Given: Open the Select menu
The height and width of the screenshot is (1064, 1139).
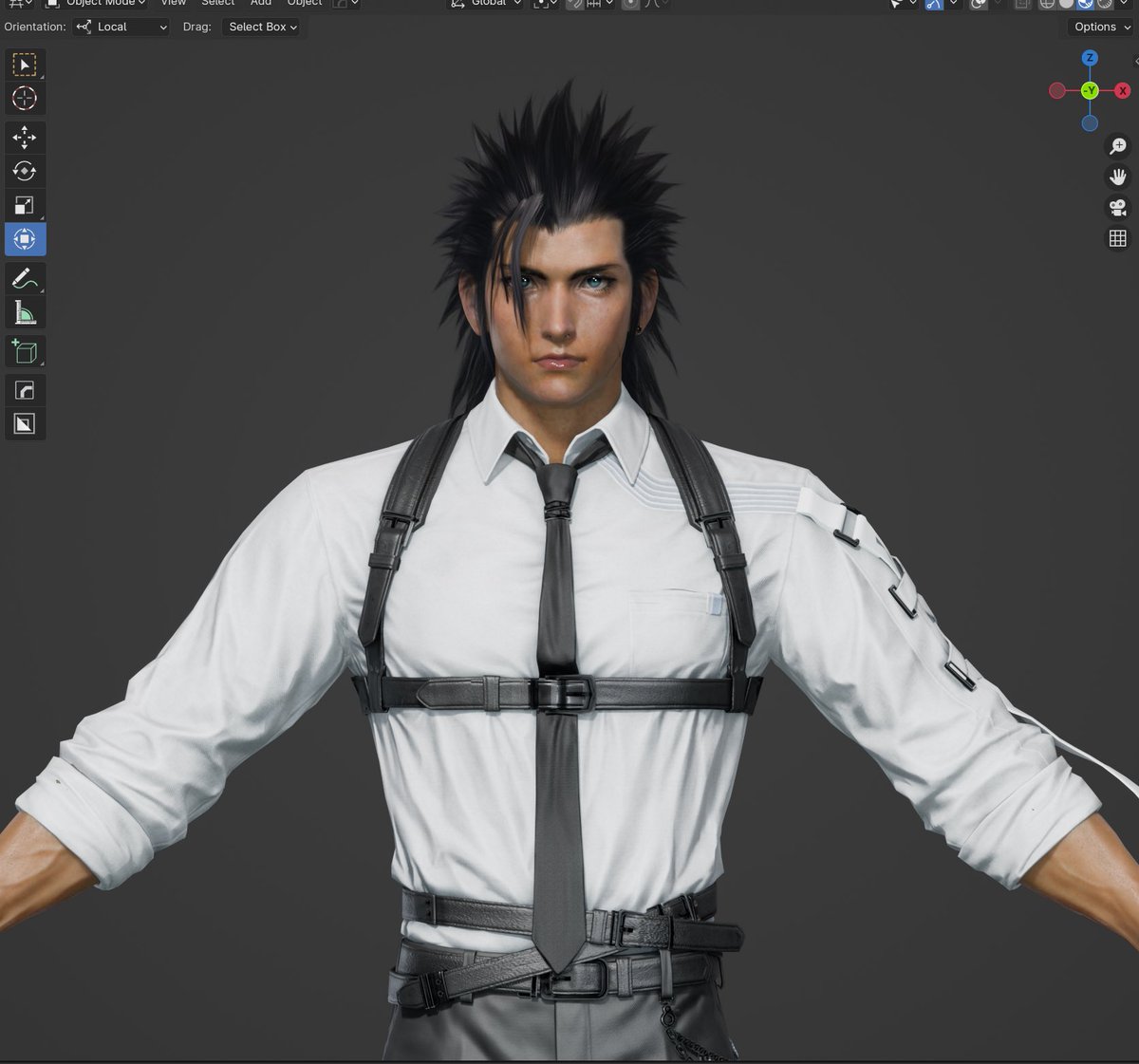Looking at the screenshot, I should pyautogui.click(x=217, y=3).
